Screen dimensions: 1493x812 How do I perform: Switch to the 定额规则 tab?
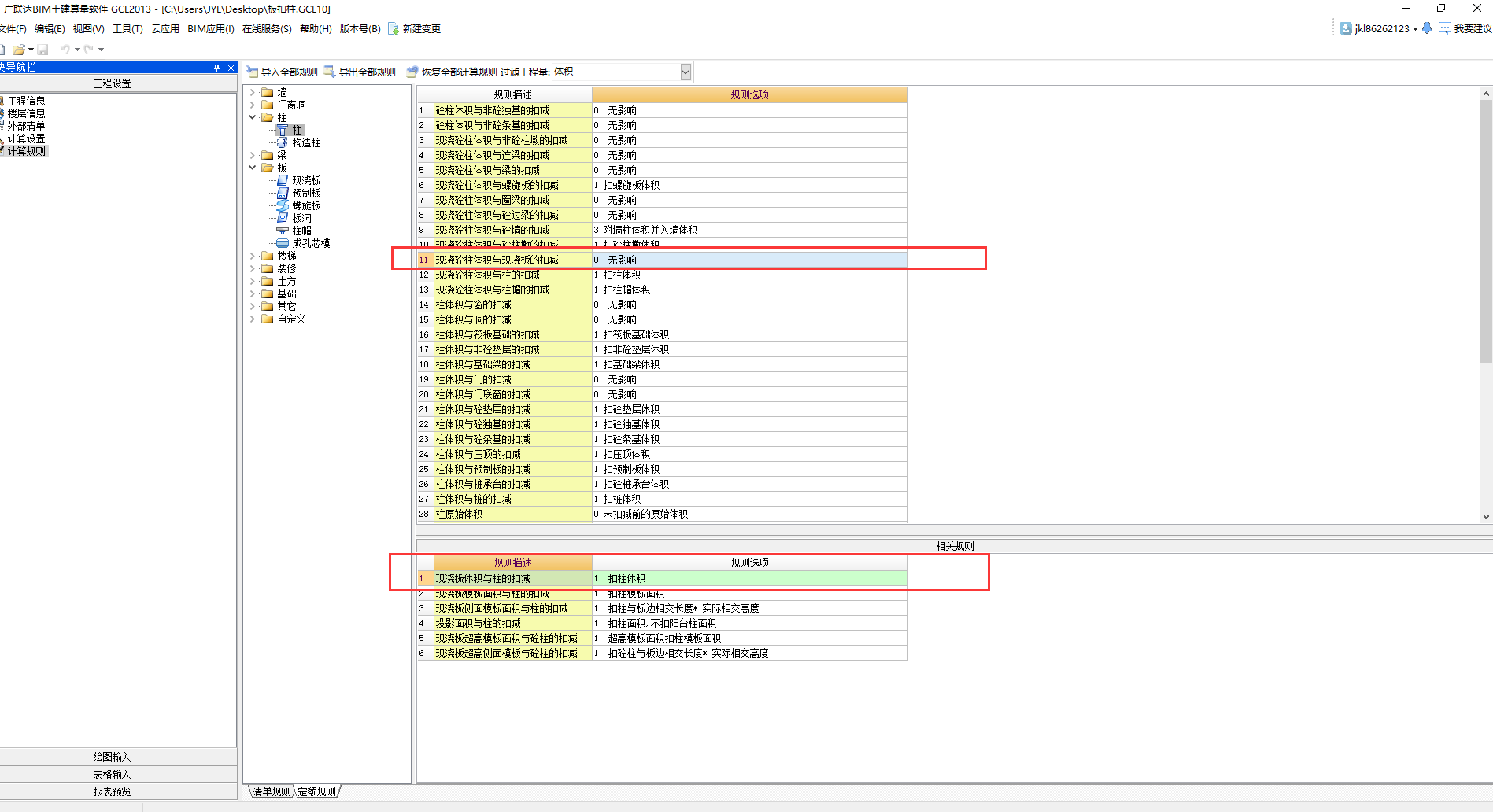coord(316,792)
